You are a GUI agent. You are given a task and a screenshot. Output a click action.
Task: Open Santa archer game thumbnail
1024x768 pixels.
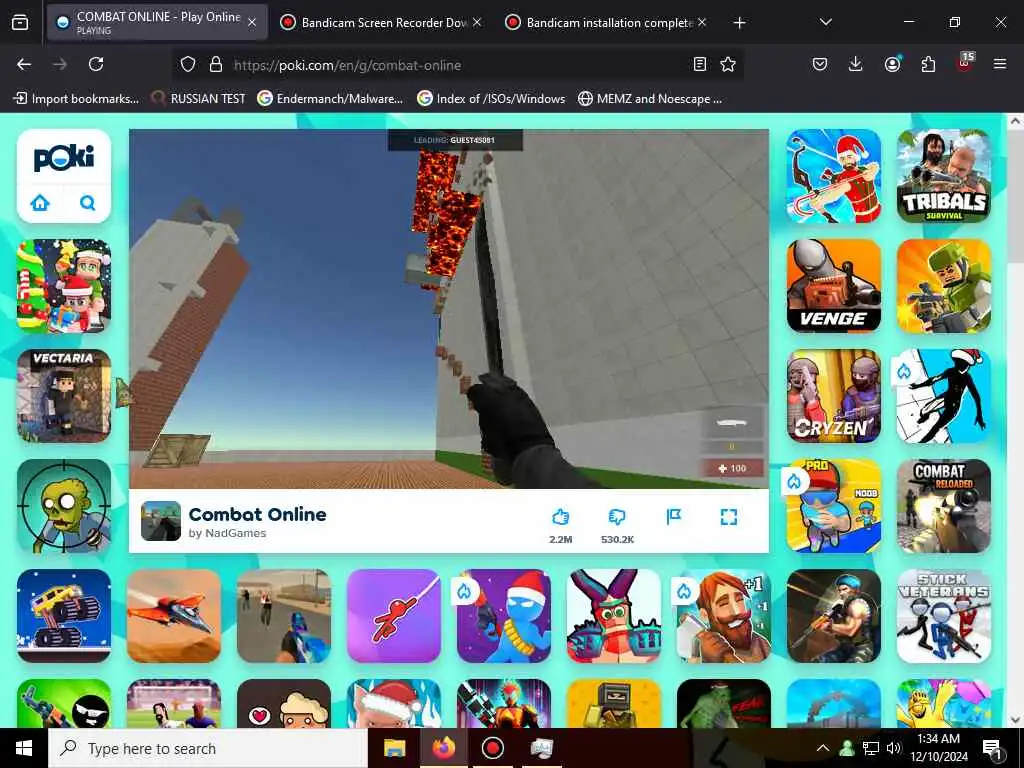click(834, 176)
